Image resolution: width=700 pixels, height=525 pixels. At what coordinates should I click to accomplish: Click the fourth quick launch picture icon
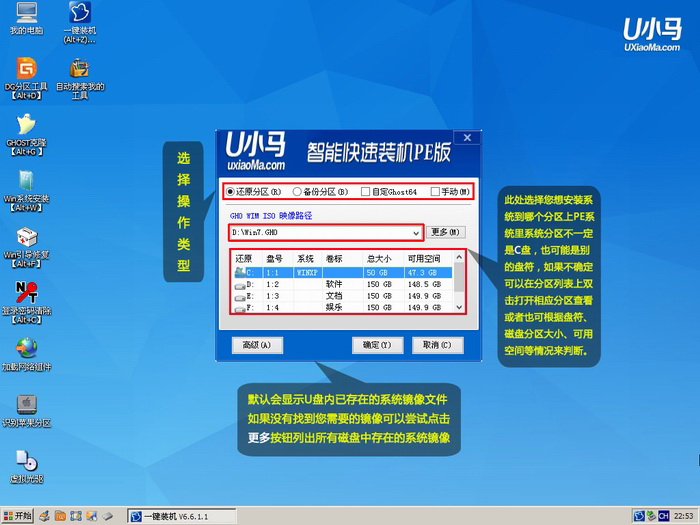[92, 517]
